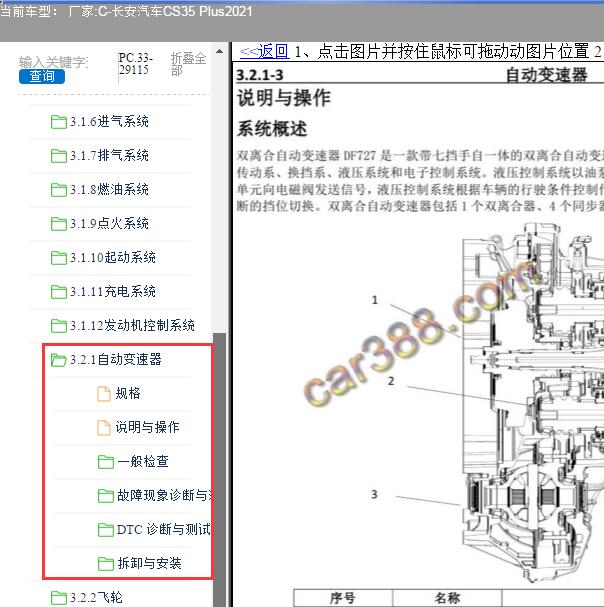This screenshot has height=607, width=604.
Task: Click the 系统概述 heading
Action: pyautogui.click(x=272, y=129)
